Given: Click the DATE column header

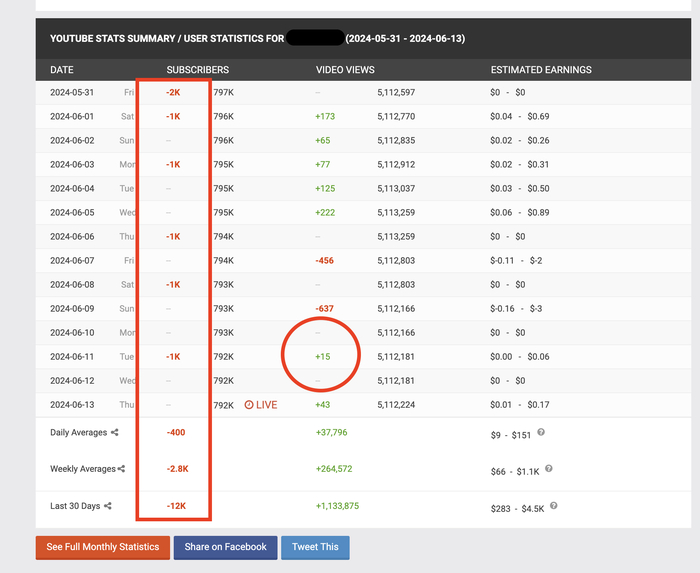Looking at the screenshot, I should [62, 70].
